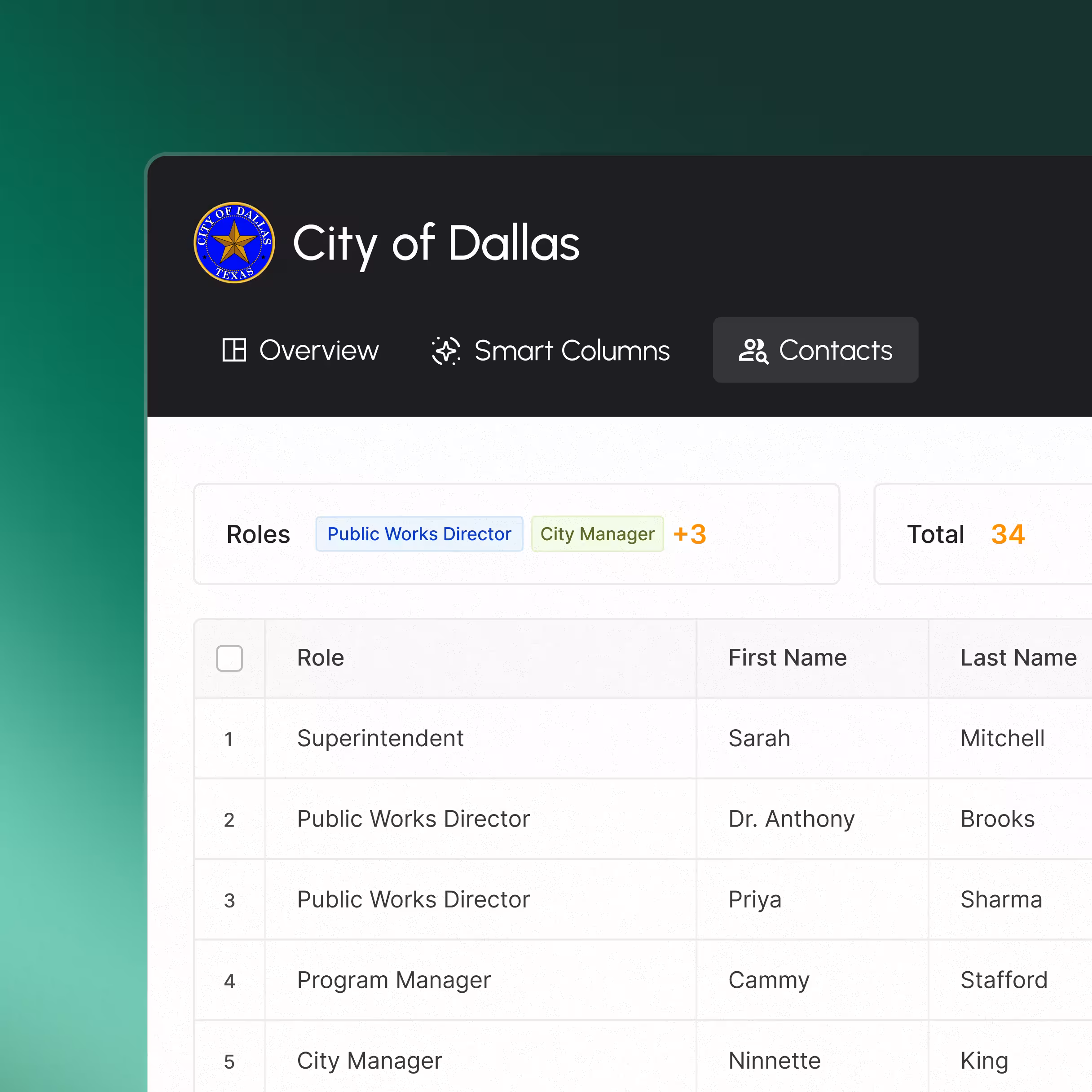
Task: Click the Smart Columns sparkle icon
Action: point(446,350)
